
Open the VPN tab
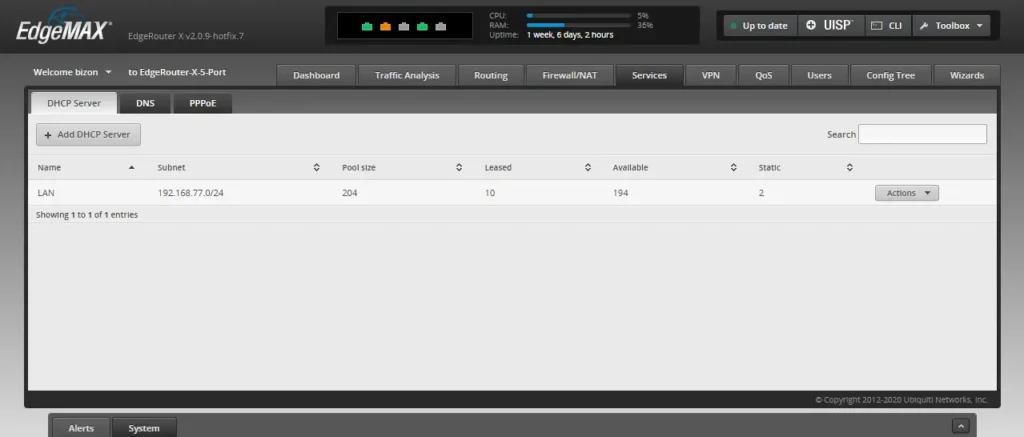click(x=711, y=75)
